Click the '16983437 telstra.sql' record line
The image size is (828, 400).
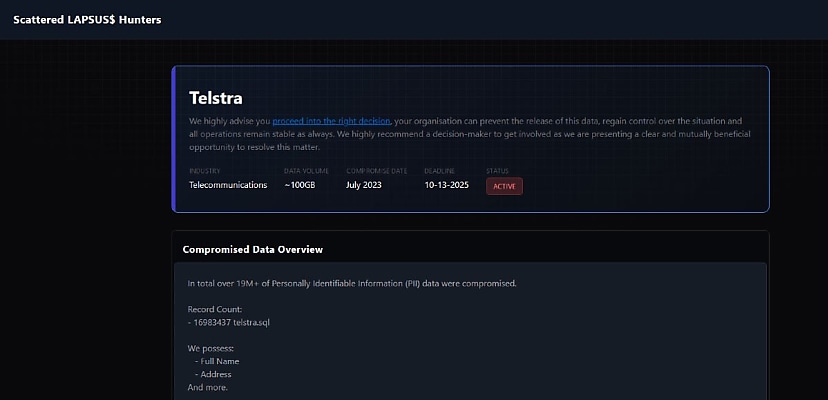pyautogui.click(x=229, y=322)
